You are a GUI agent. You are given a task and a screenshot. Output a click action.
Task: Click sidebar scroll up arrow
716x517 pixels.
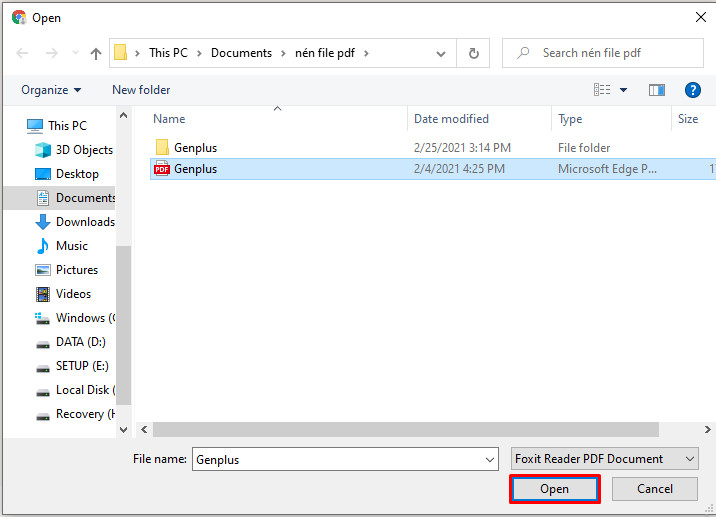123,116
